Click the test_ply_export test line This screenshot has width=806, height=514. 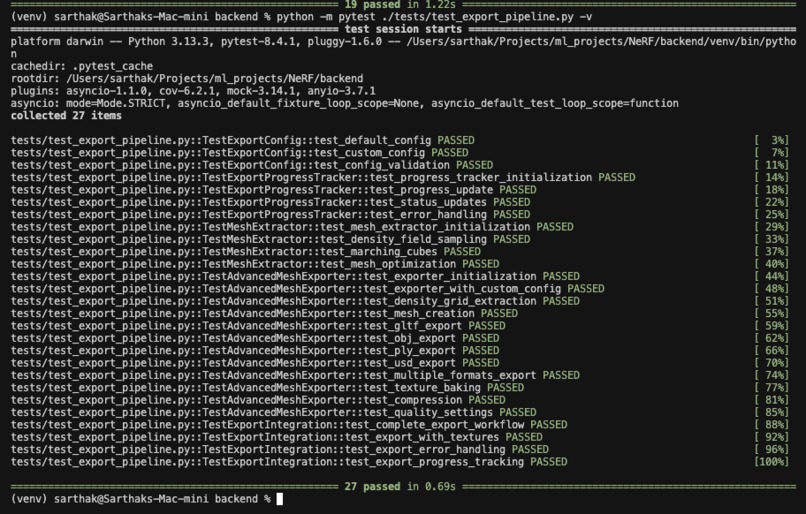[x=255, y=350]
